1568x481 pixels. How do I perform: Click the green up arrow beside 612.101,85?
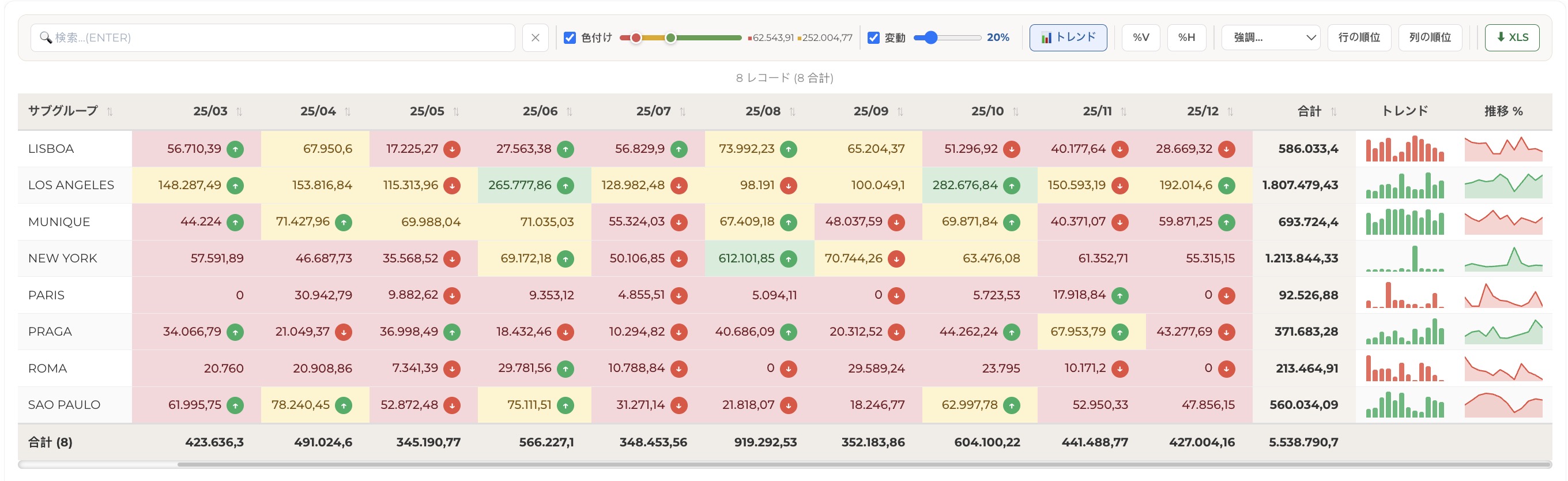(788, 259)
